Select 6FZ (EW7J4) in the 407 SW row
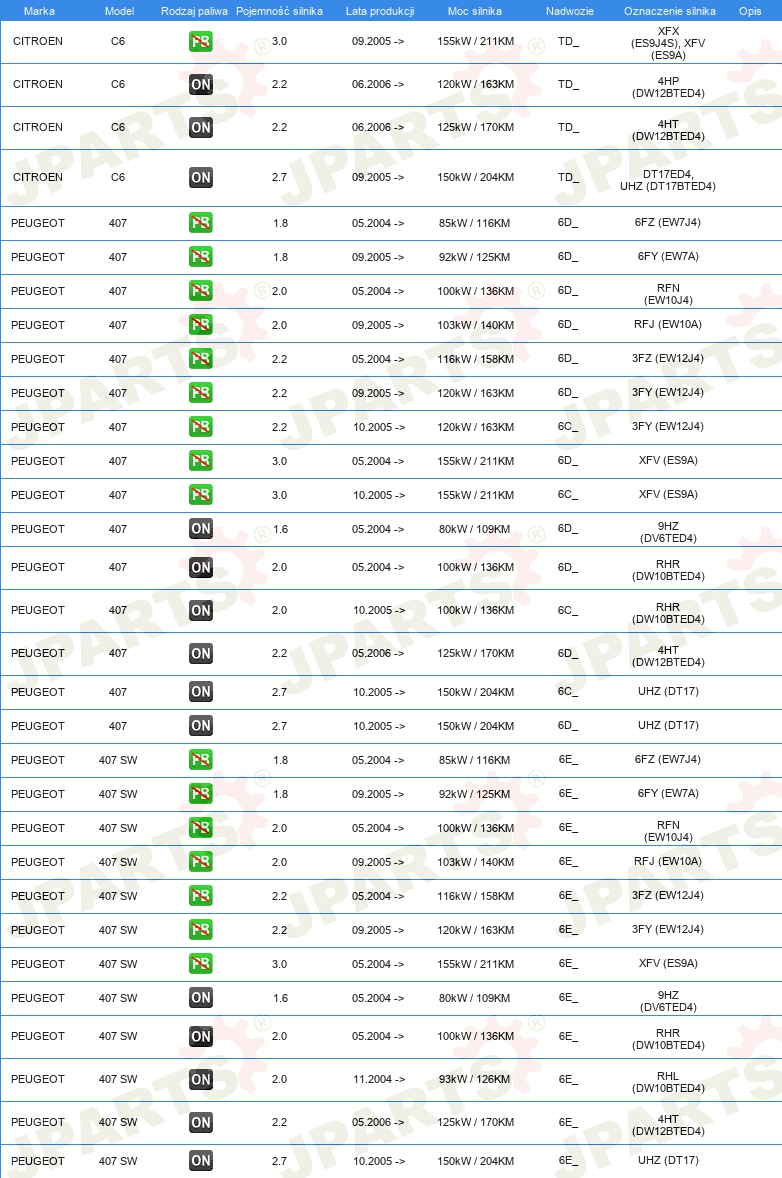The height and width of the screenshot is (1178, 782). [668, 760]
